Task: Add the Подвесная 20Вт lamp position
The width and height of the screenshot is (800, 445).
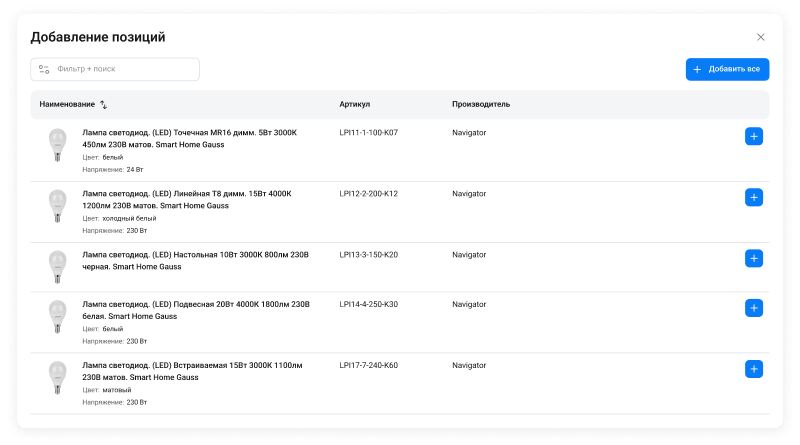Action: click(754, 308)
